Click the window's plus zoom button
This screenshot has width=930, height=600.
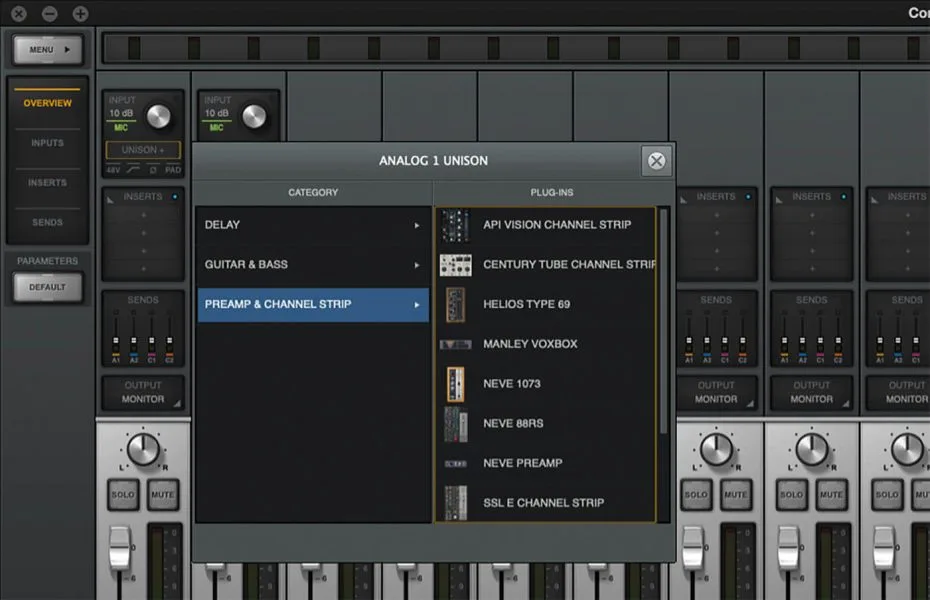(x=80, y=14)
